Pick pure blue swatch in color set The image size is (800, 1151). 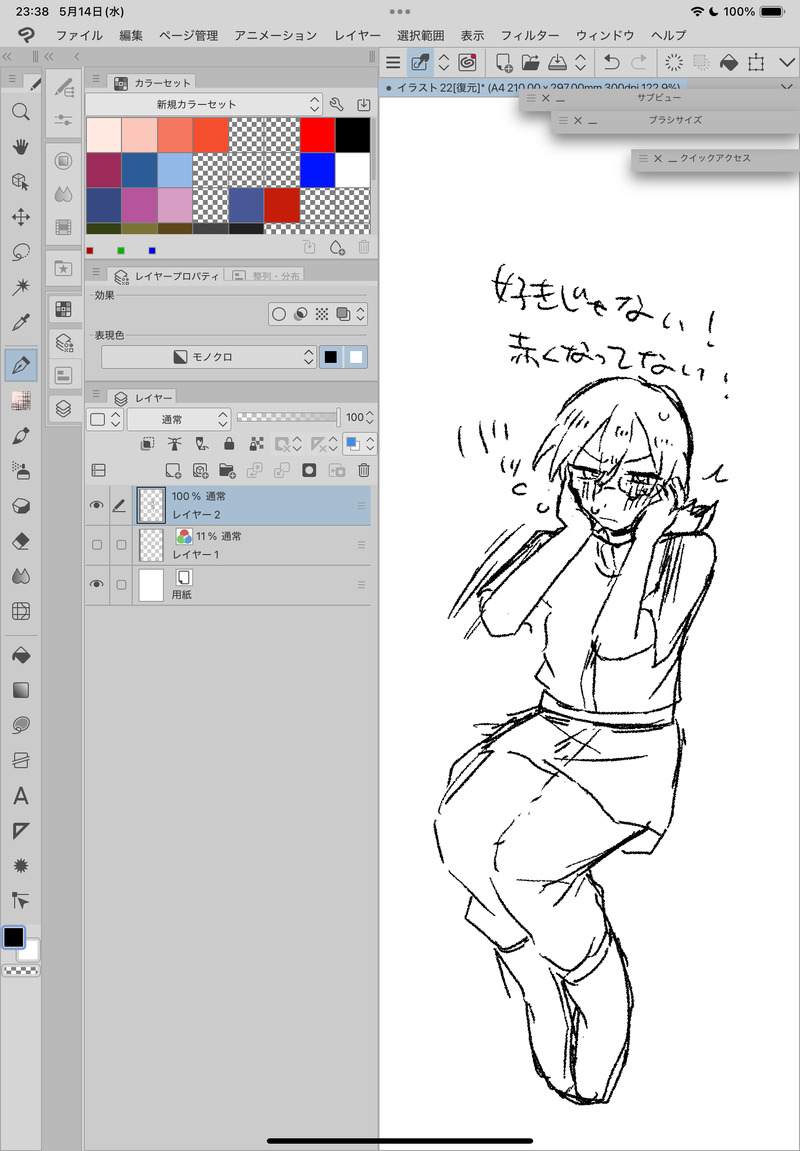(317, 170)
